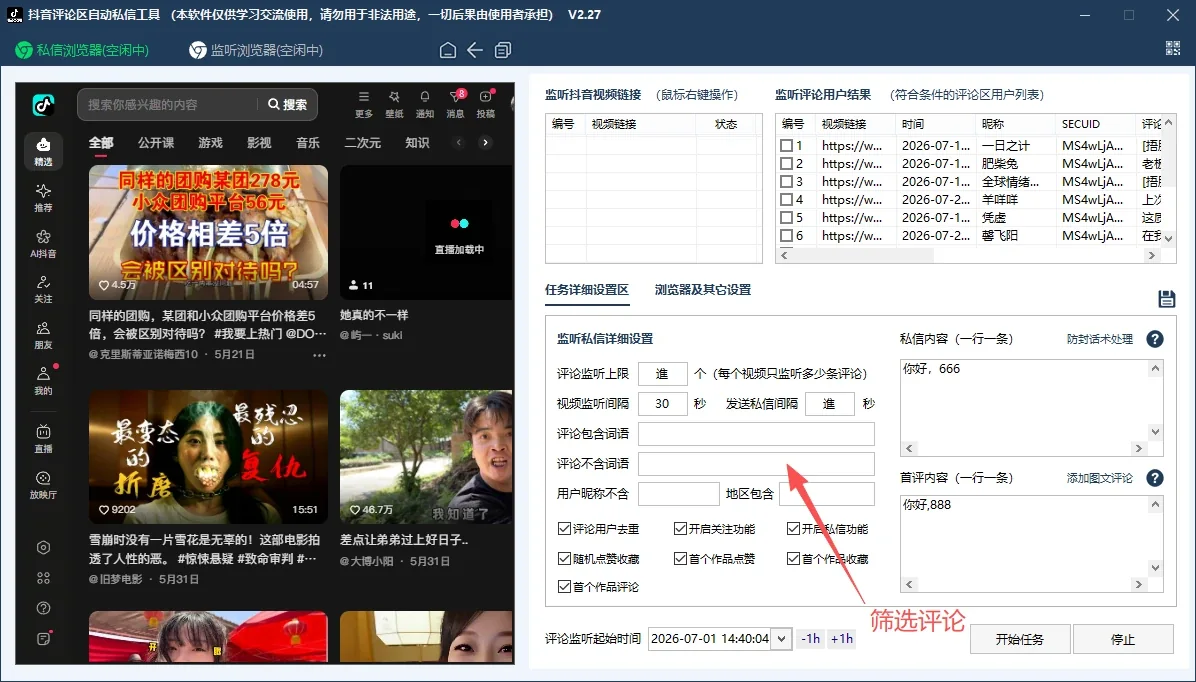This screenshot has height=682, width=1196.
Task: Open 放映厅 in the sidebar
Action: tap(43, 484)
